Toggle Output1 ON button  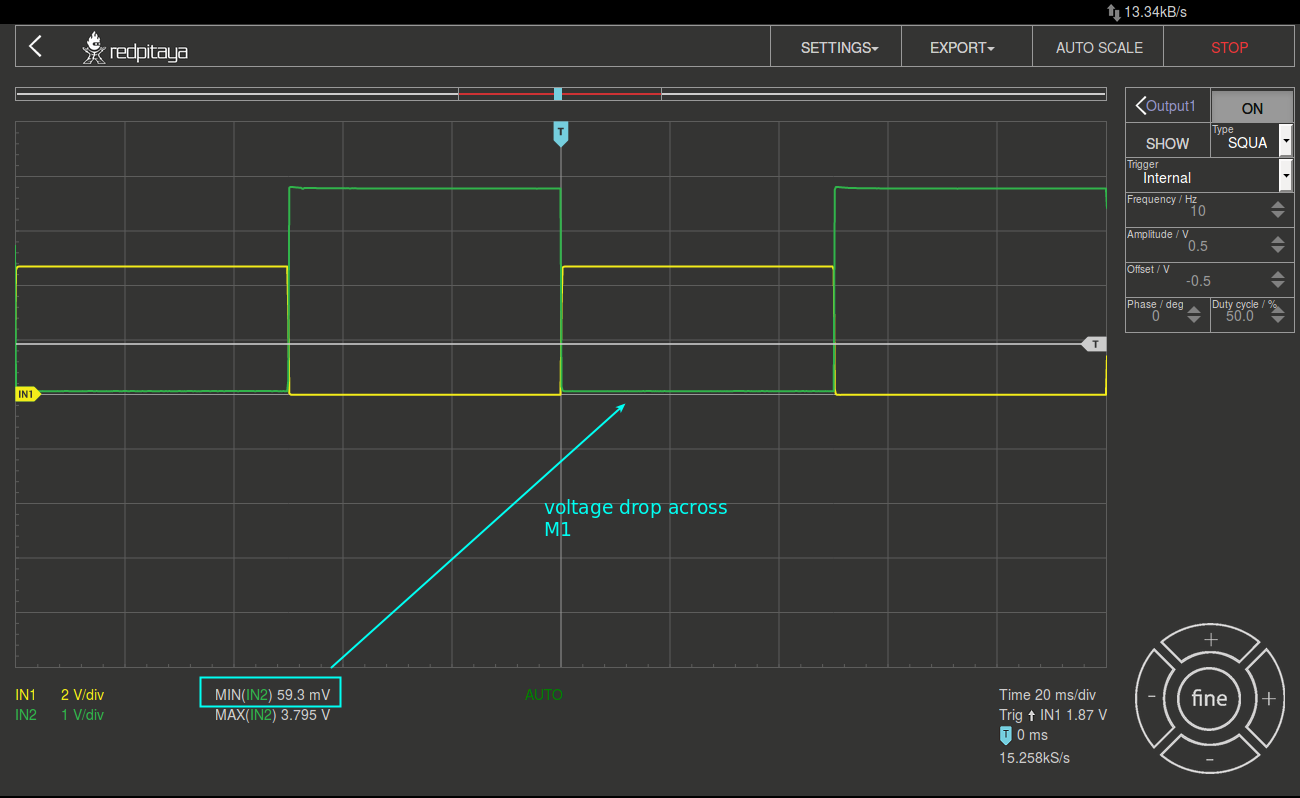(x=1252, y=107)
